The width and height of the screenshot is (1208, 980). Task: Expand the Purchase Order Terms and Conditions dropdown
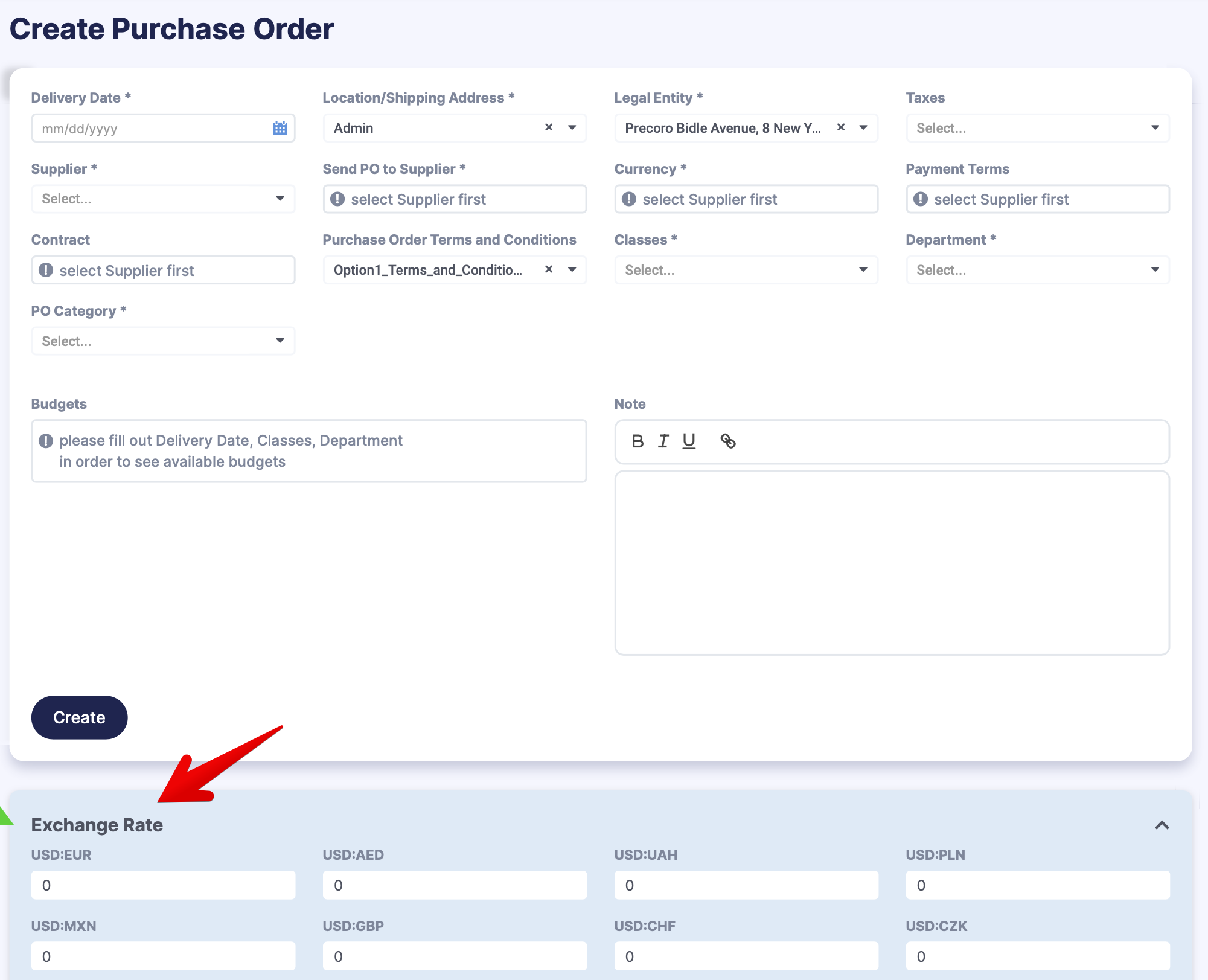pyautogui.click(x=572, y=270)
